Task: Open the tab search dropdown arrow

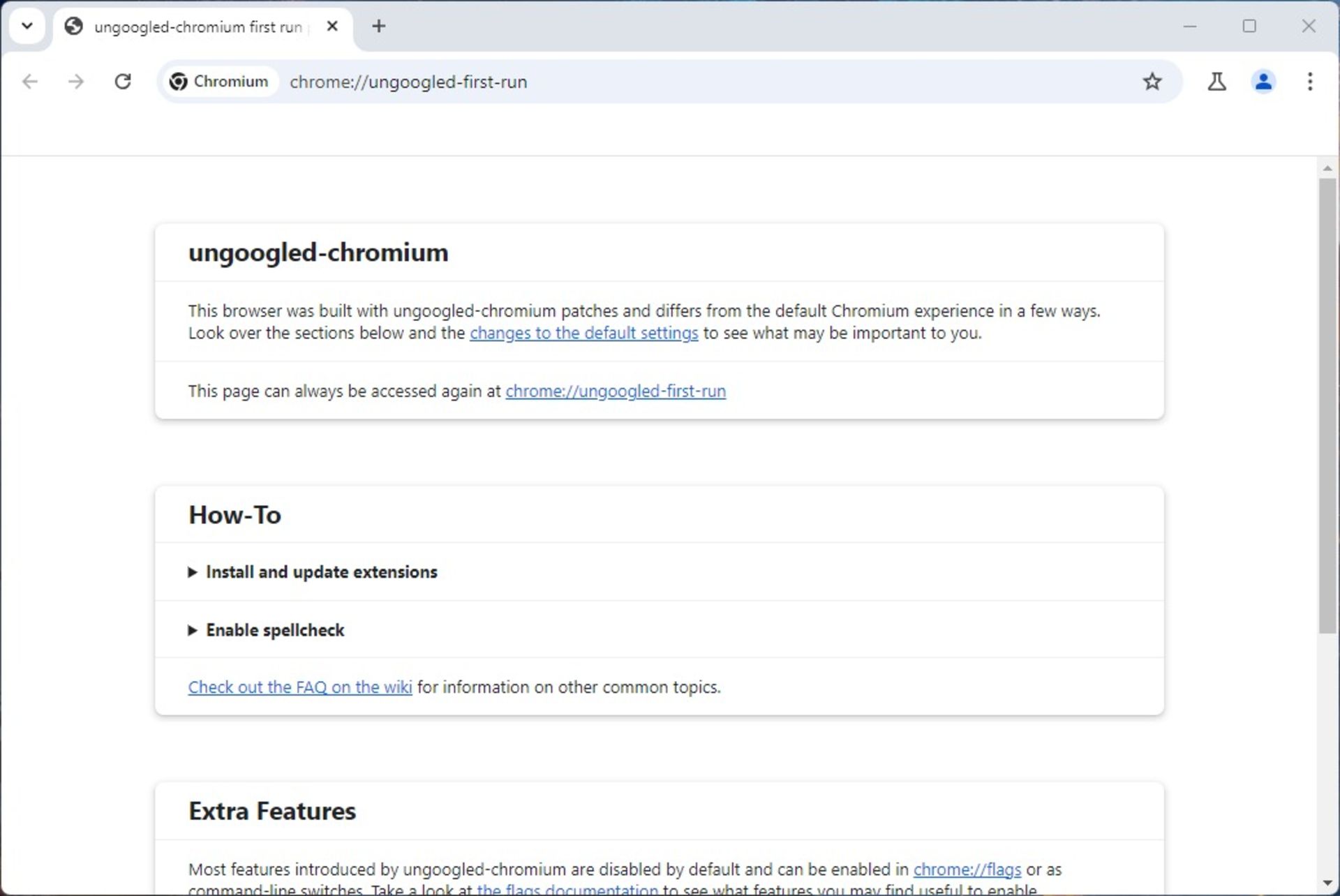Action: pos(27,27)
